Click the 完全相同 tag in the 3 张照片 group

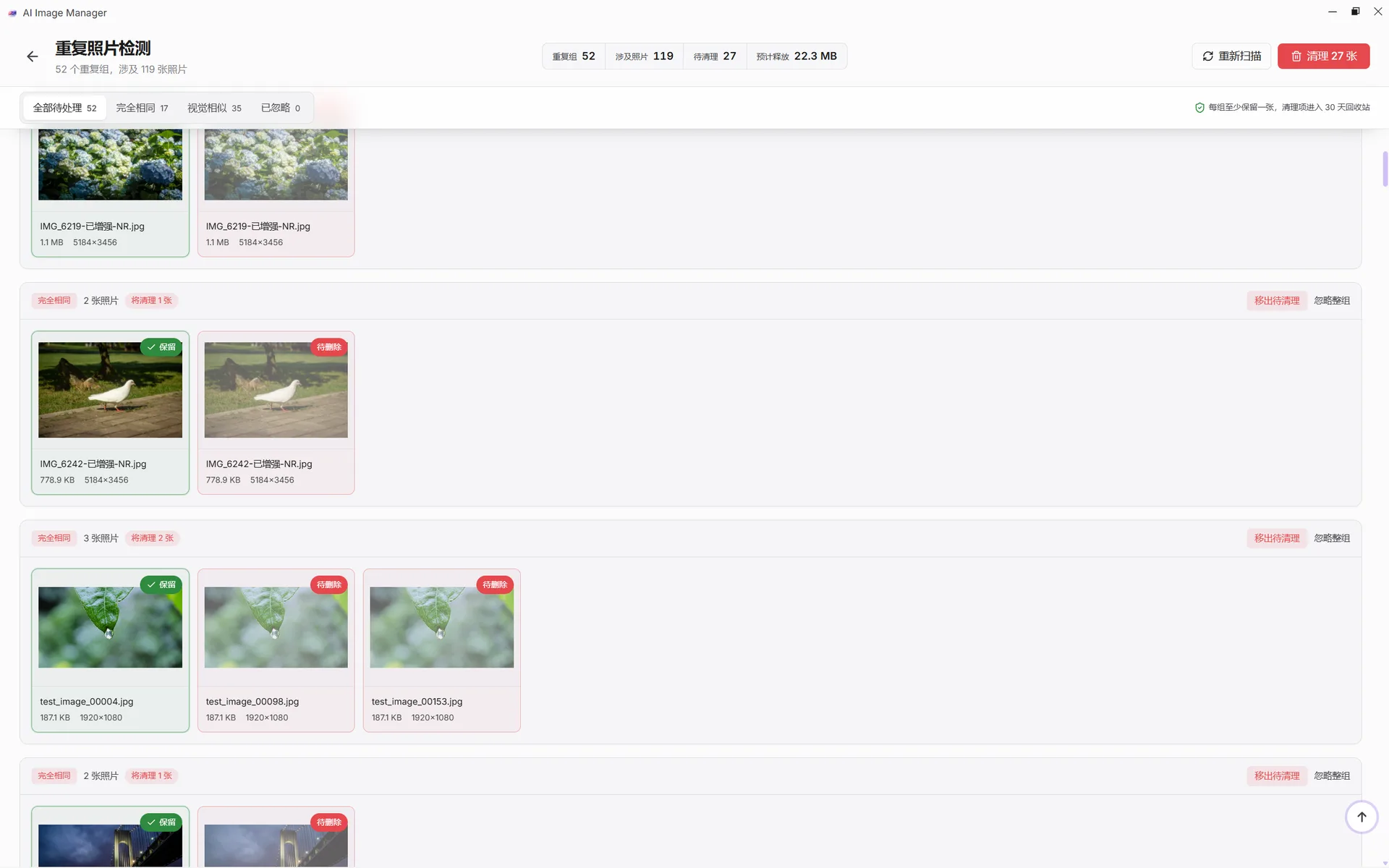coord(54,538)
